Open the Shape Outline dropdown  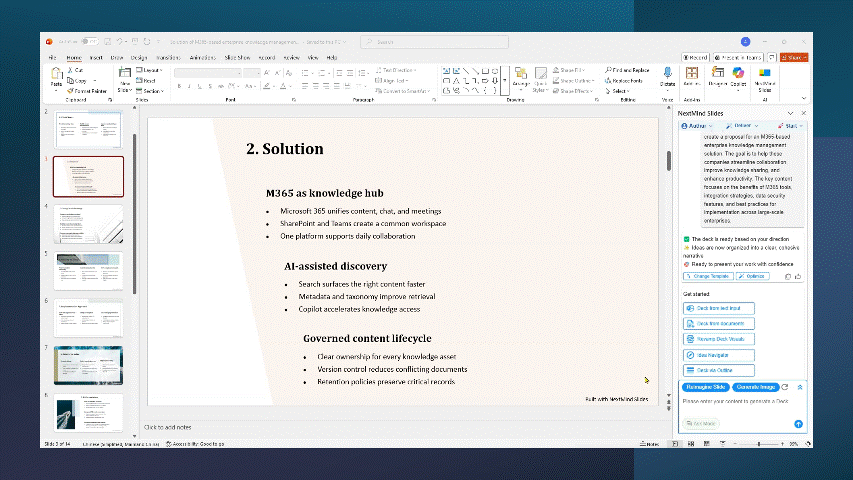point(573,81)
